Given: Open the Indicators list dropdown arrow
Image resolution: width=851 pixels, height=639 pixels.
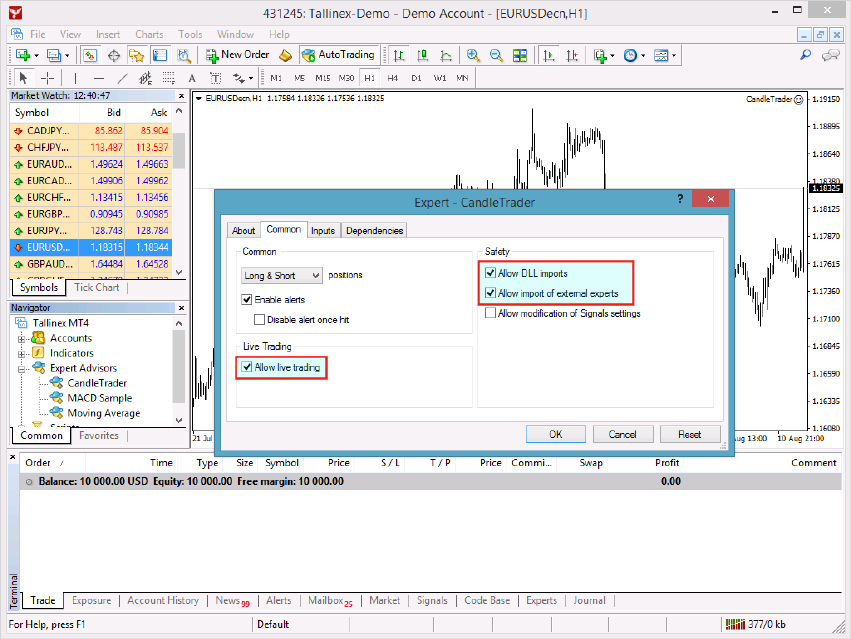Looking at the screenshot, I should (x=612, y=55).
